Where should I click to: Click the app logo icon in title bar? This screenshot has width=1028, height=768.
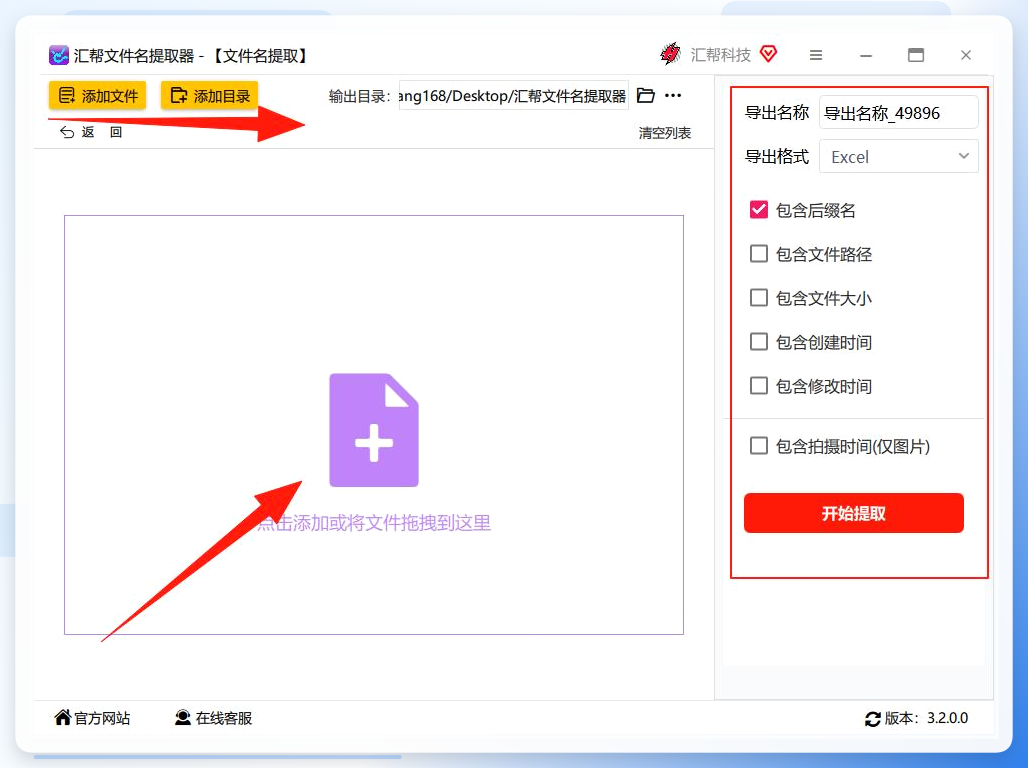coord(59,55)
